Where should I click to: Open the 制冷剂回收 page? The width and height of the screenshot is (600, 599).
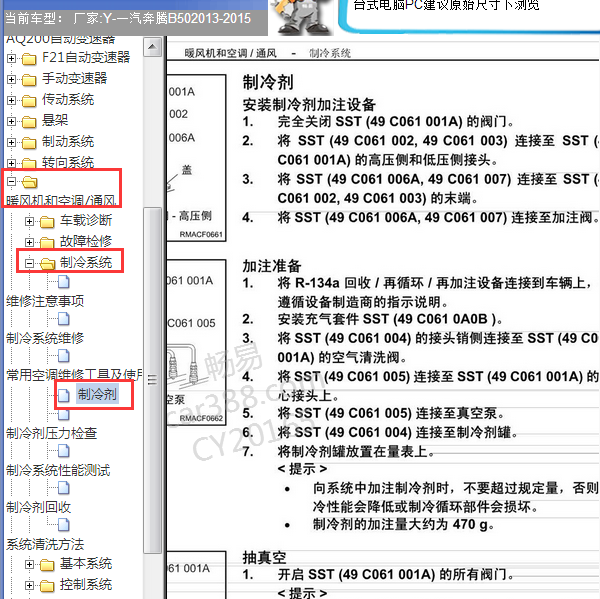click(38, 507)
